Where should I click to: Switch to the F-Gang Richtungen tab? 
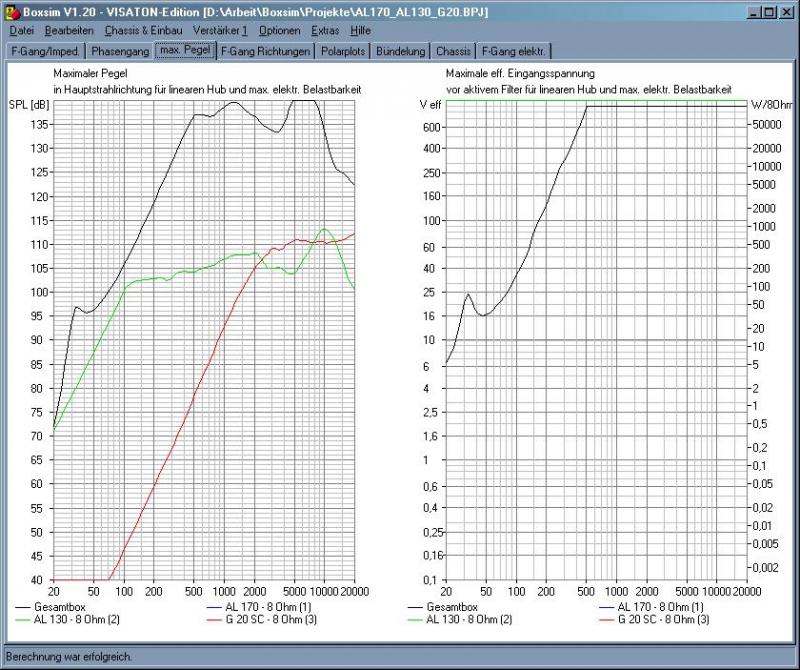click(x=266, y=51)
